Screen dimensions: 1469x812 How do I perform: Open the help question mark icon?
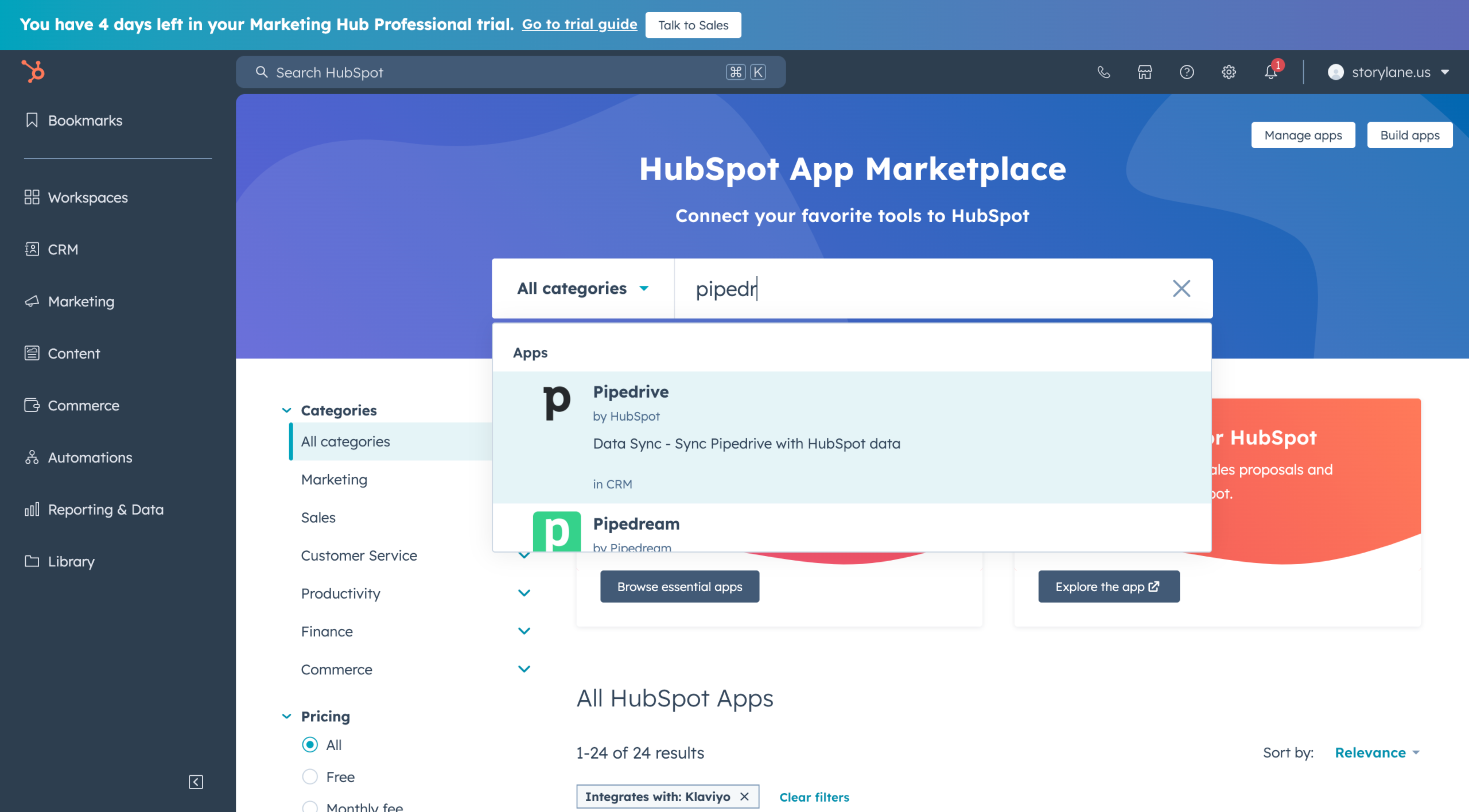click(x=1187, y=72)
